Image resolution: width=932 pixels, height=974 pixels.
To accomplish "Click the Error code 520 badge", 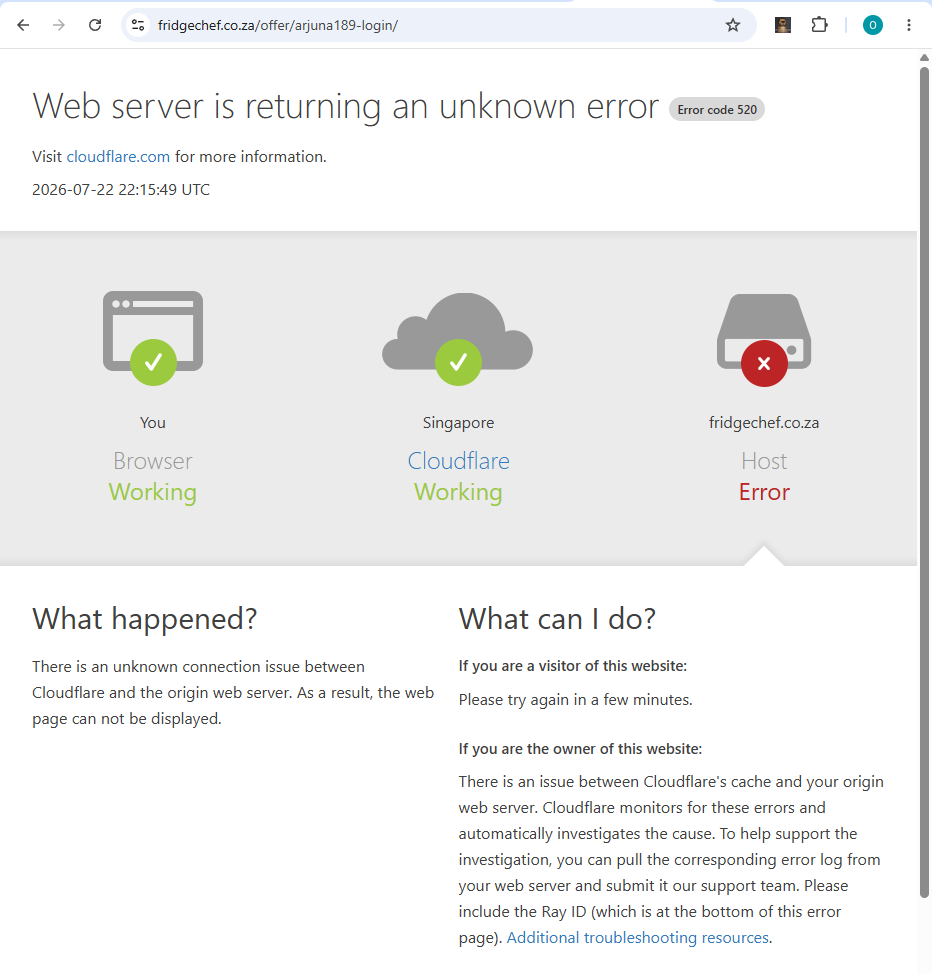I will (717, 109).
